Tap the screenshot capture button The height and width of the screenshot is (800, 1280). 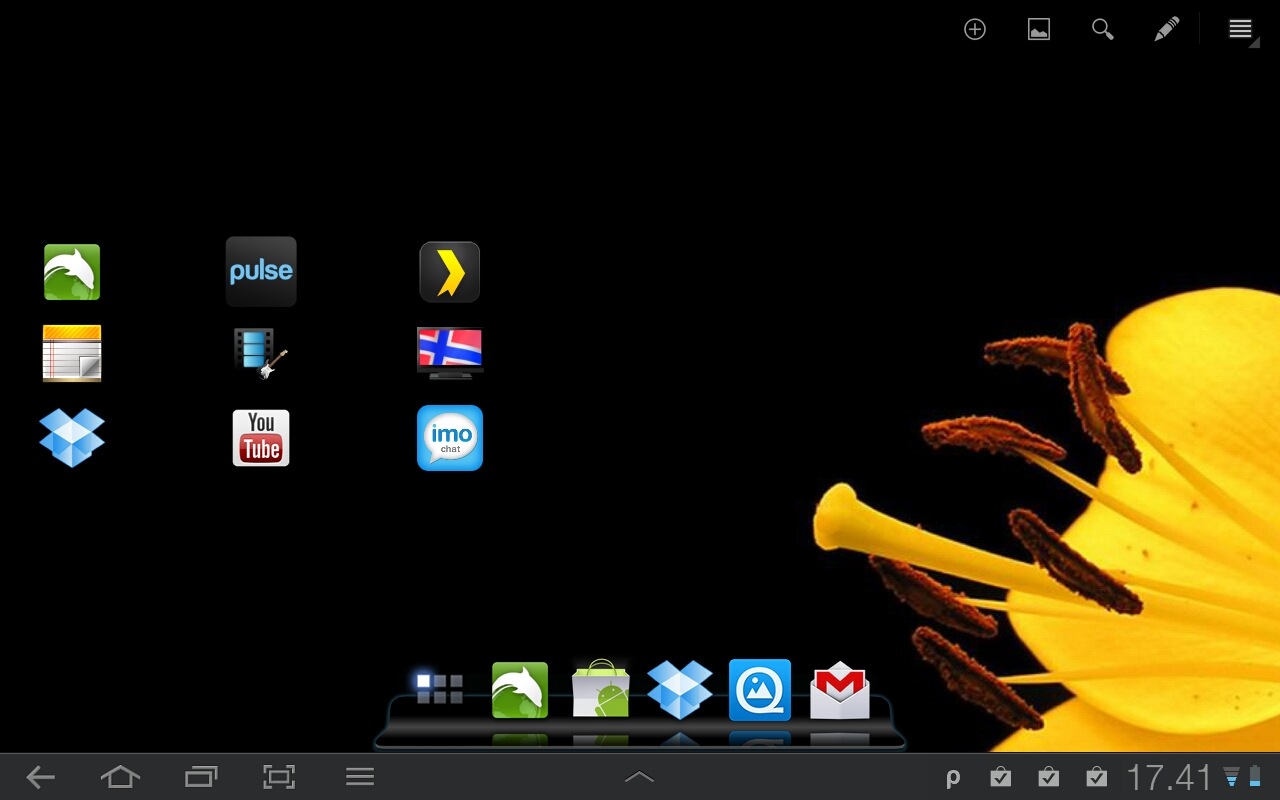tap(279, 777)
